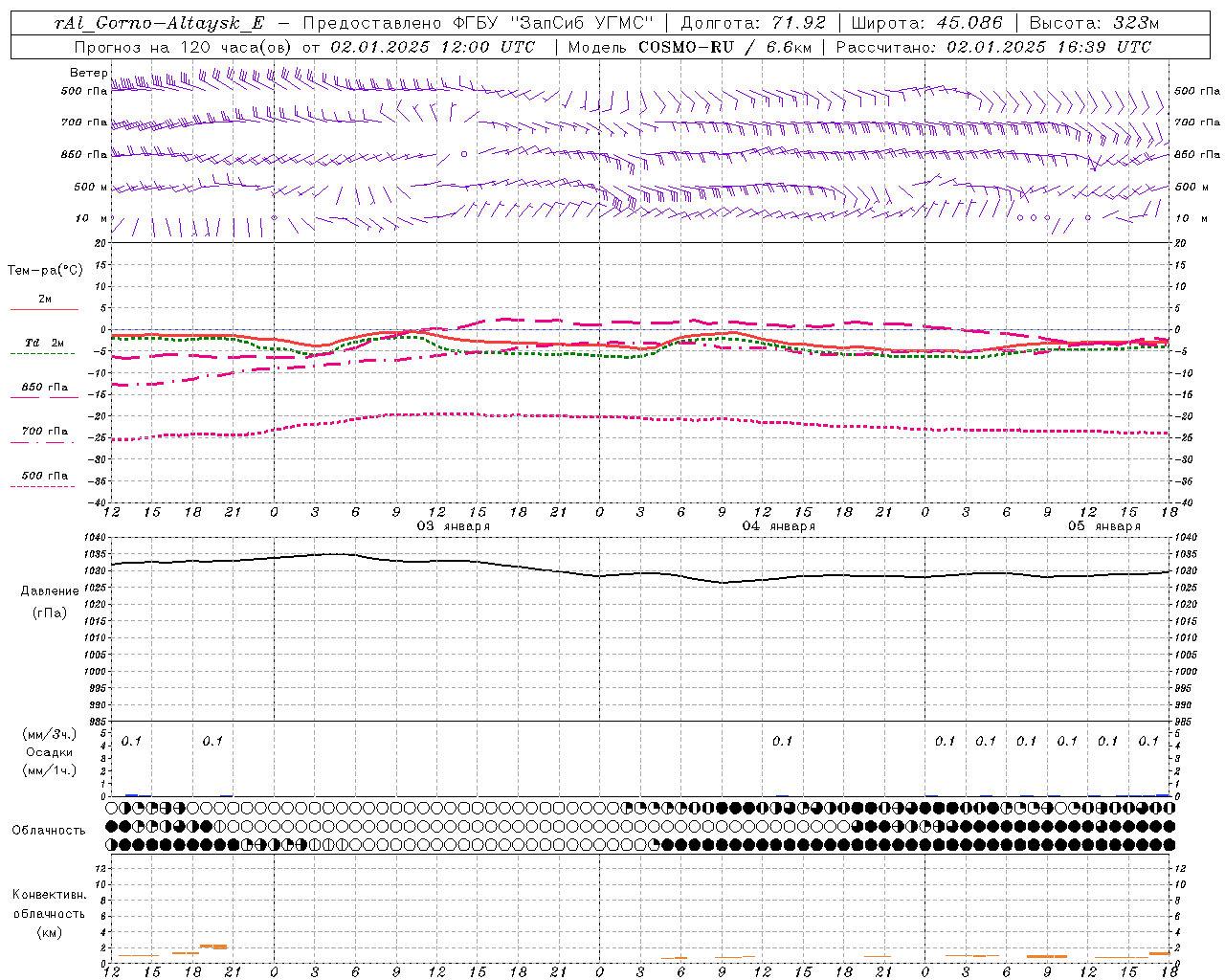This screenshot has height=980, width=1225.
Task: Click the 850 гПа temperature legend entry
Action: coord(45,388)
